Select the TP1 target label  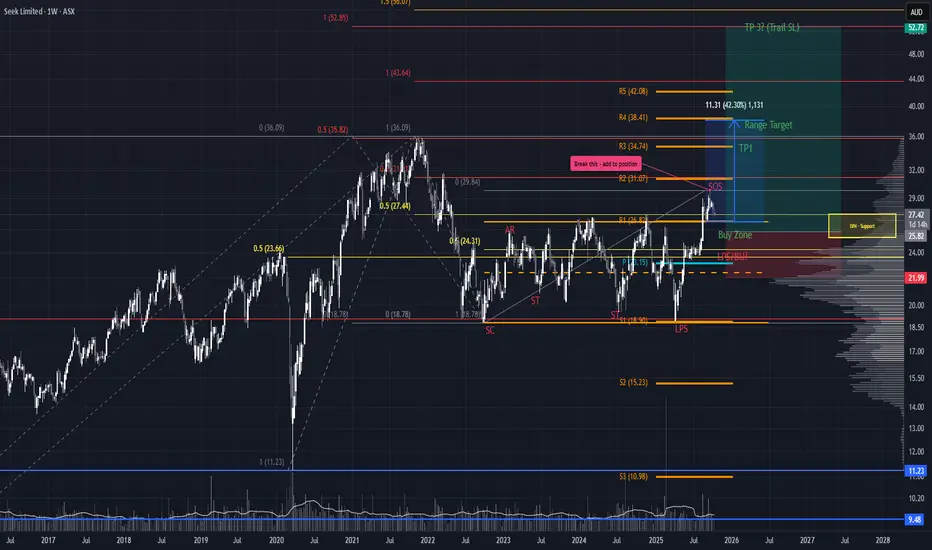[x=745, y=148]
